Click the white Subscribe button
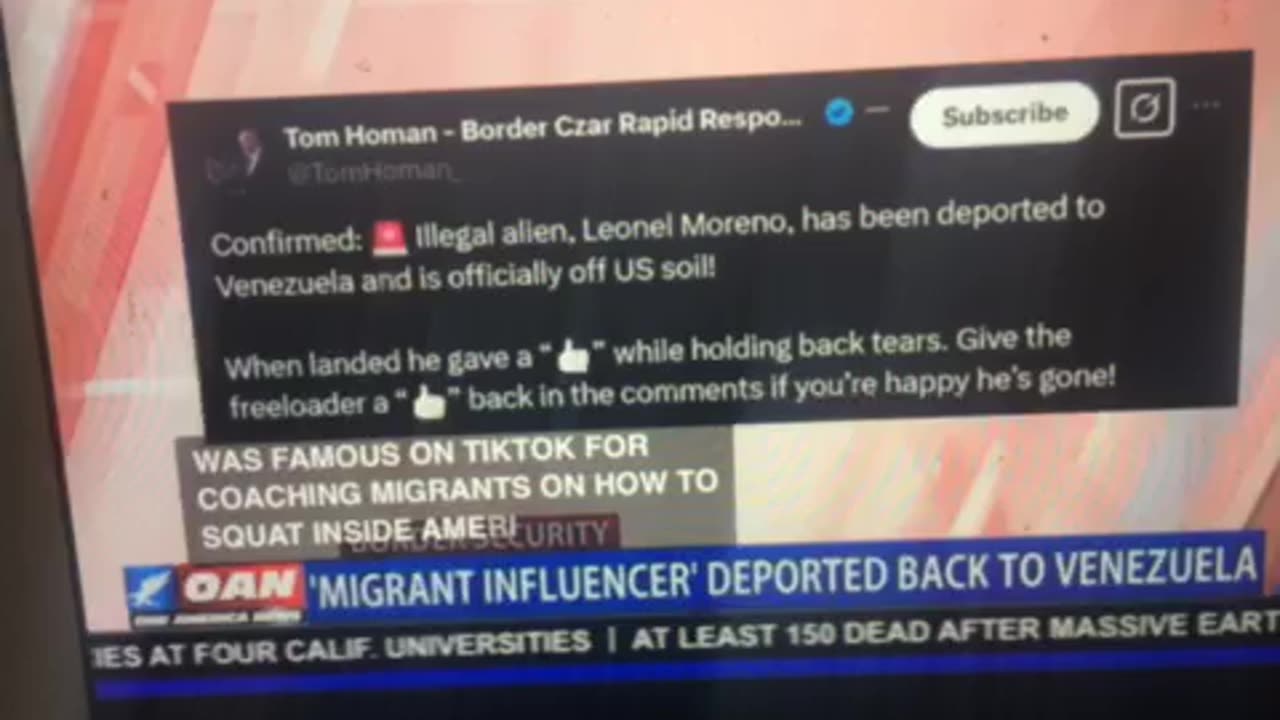Image resolution: width=1280 pixels, height=720 pixels. (1004, 115)
